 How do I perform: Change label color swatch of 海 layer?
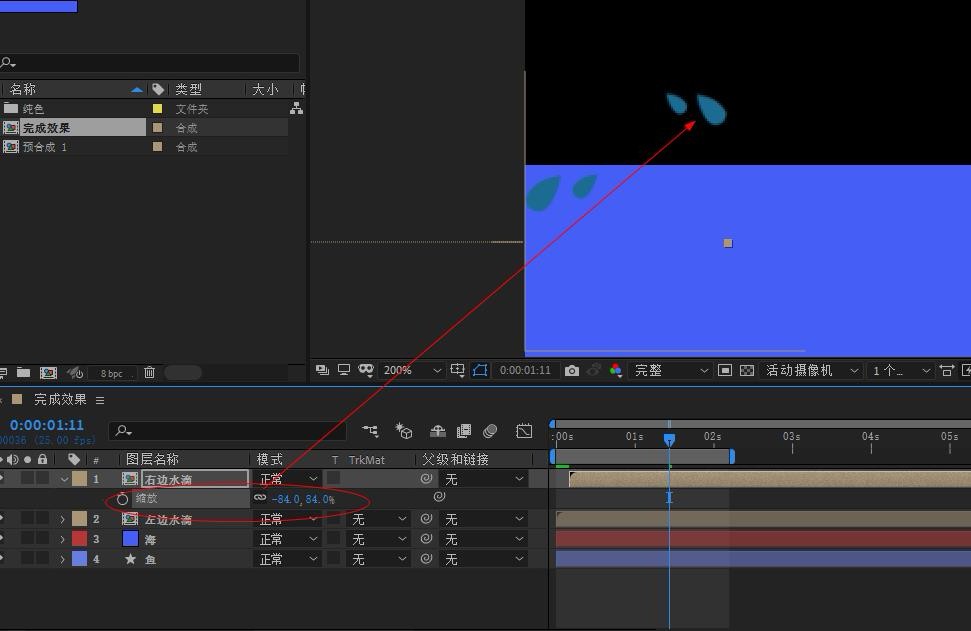pos(79,538)
